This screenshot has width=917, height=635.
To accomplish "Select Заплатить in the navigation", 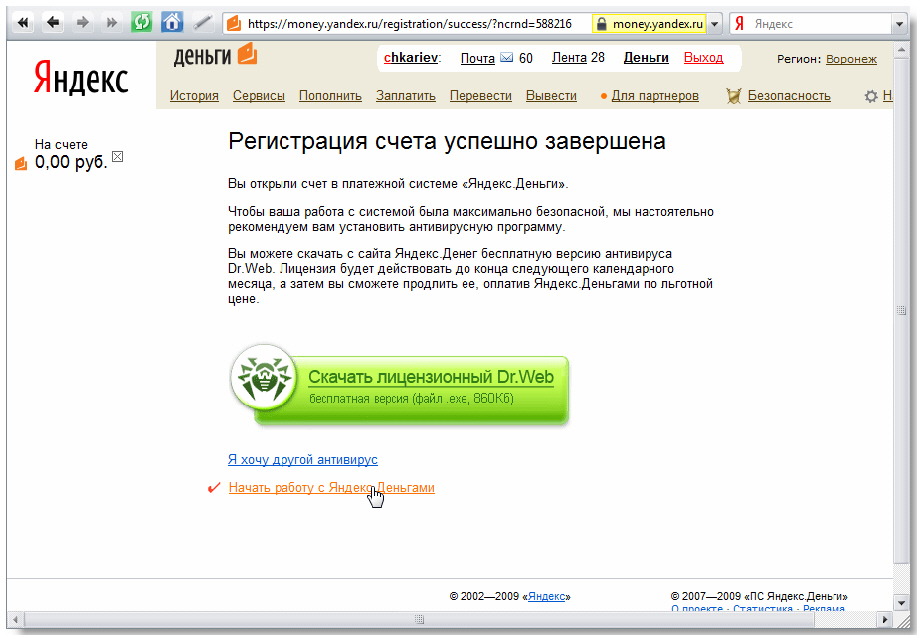I will click(406, 96).
